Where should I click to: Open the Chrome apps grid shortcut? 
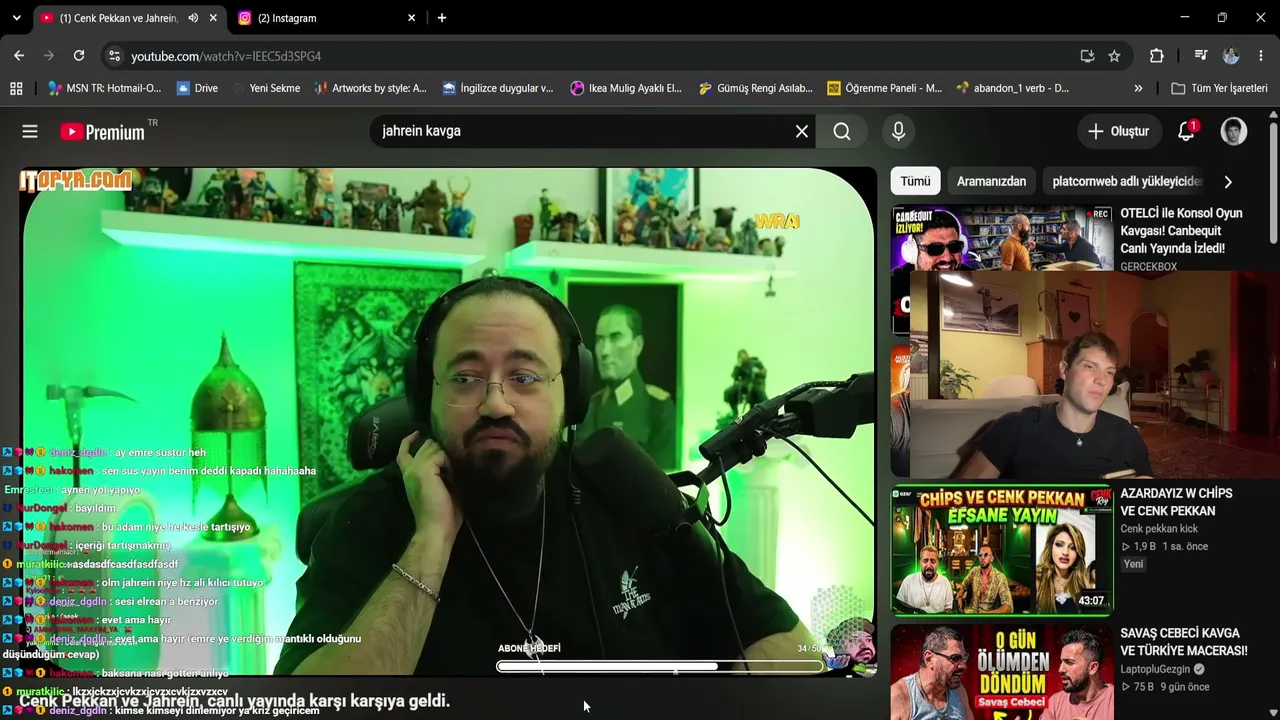pyautogui.click(x=16, y=88)
